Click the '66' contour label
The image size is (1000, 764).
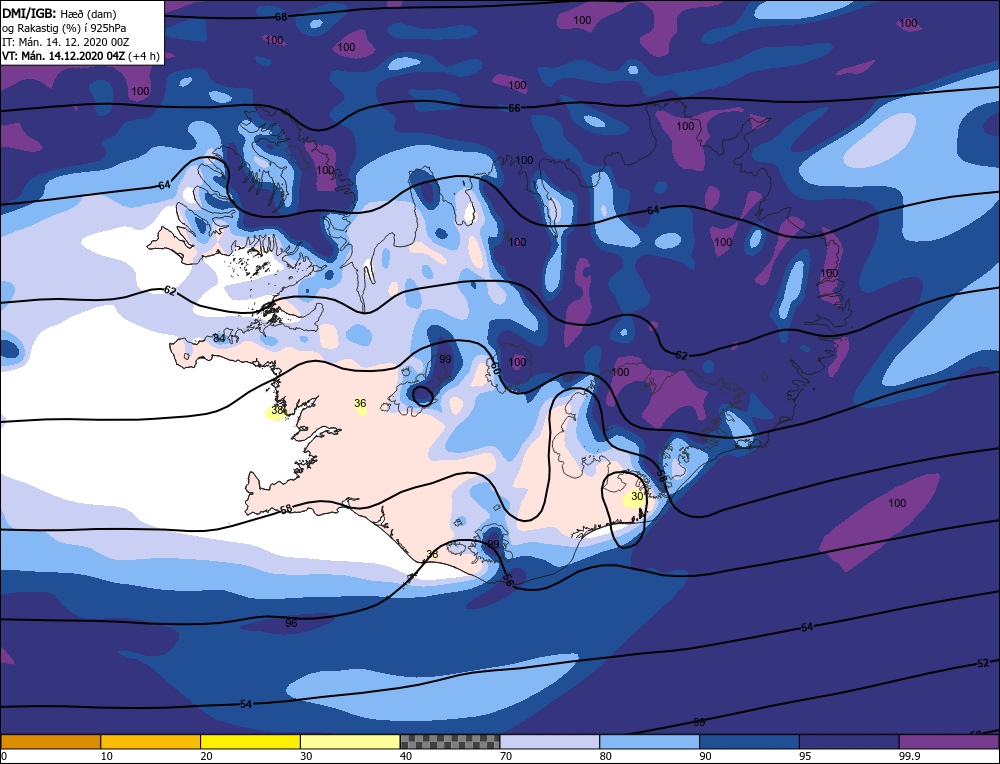(514, 108)
